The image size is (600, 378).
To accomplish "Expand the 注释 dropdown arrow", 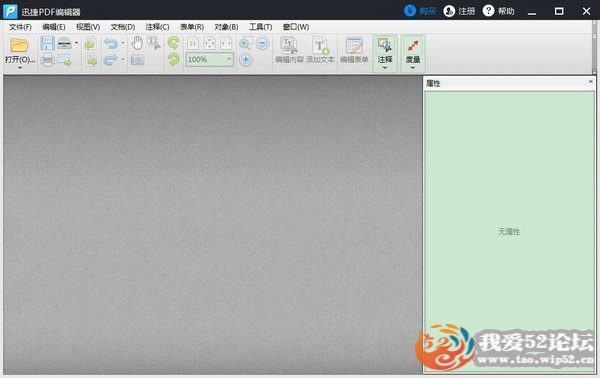I will click(x=385, y=68).
